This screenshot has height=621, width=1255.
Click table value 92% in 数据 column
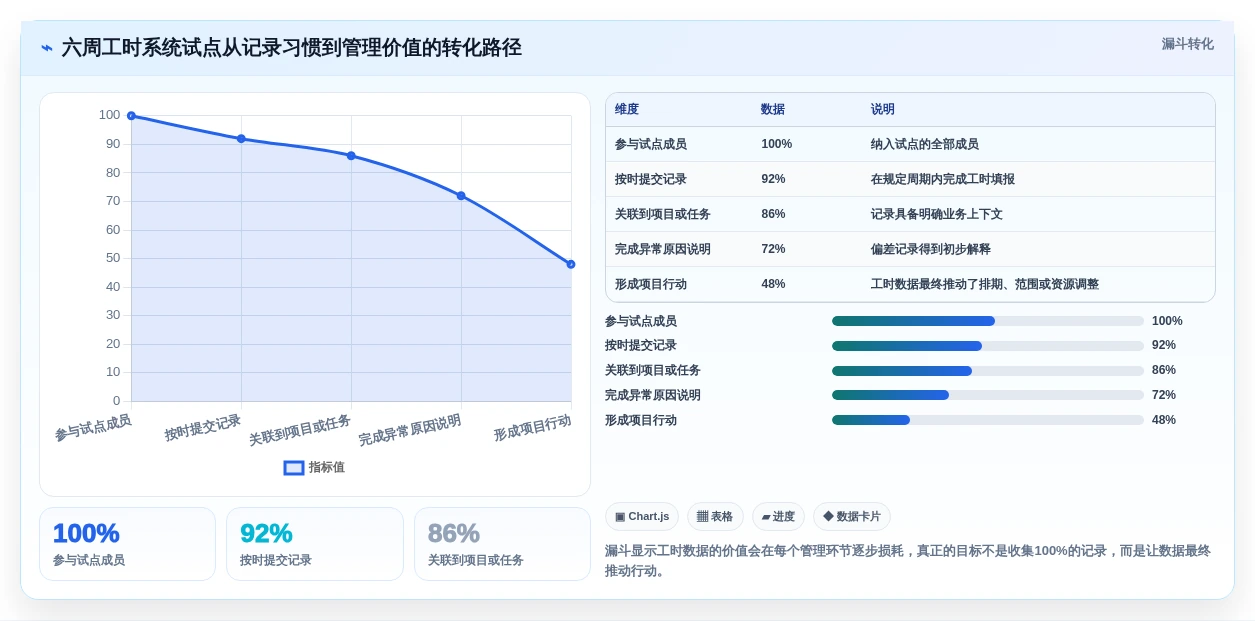click(x=773, y=179)
